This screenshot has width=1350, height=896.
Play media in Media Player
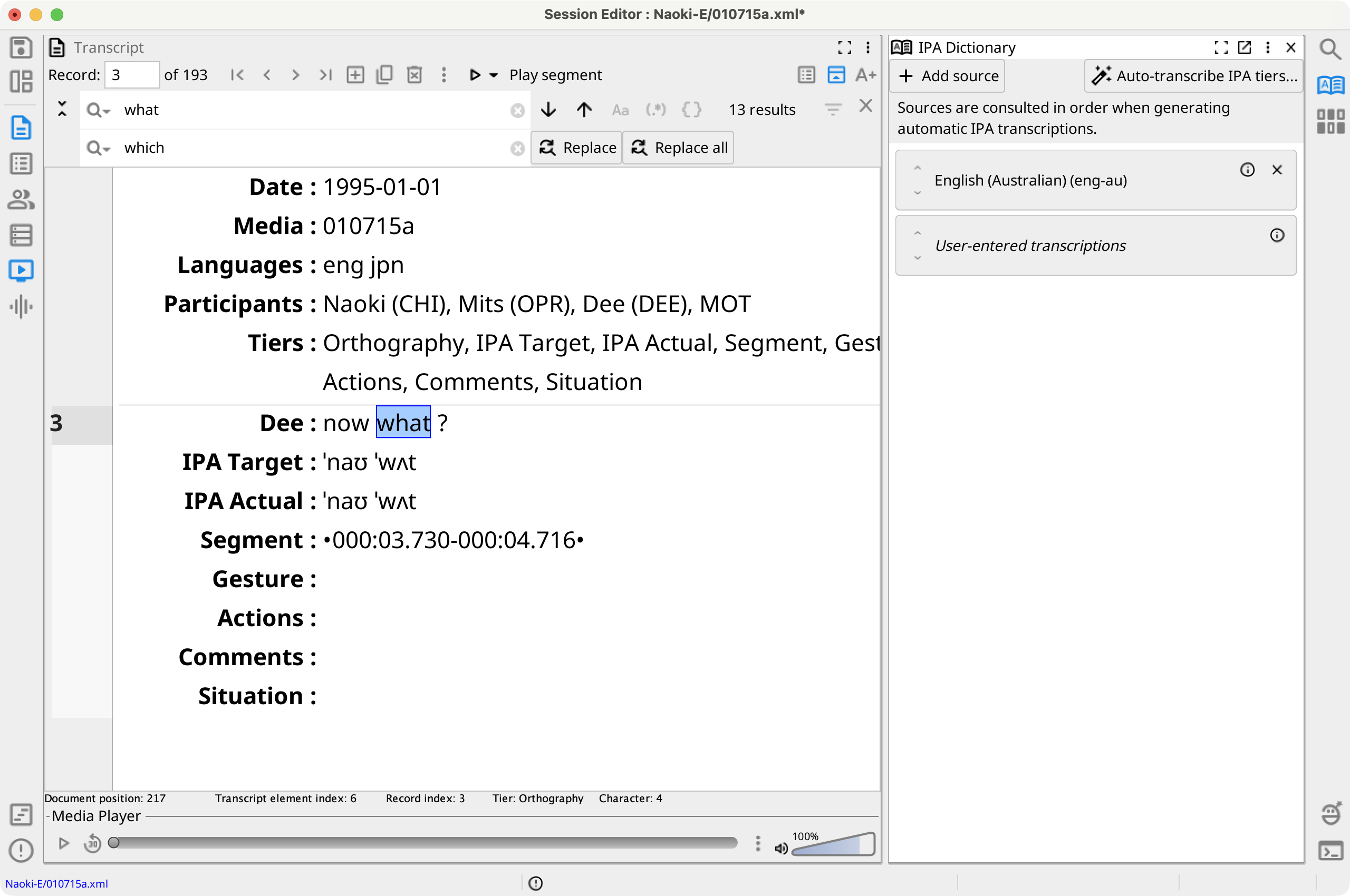coord(63,843)
